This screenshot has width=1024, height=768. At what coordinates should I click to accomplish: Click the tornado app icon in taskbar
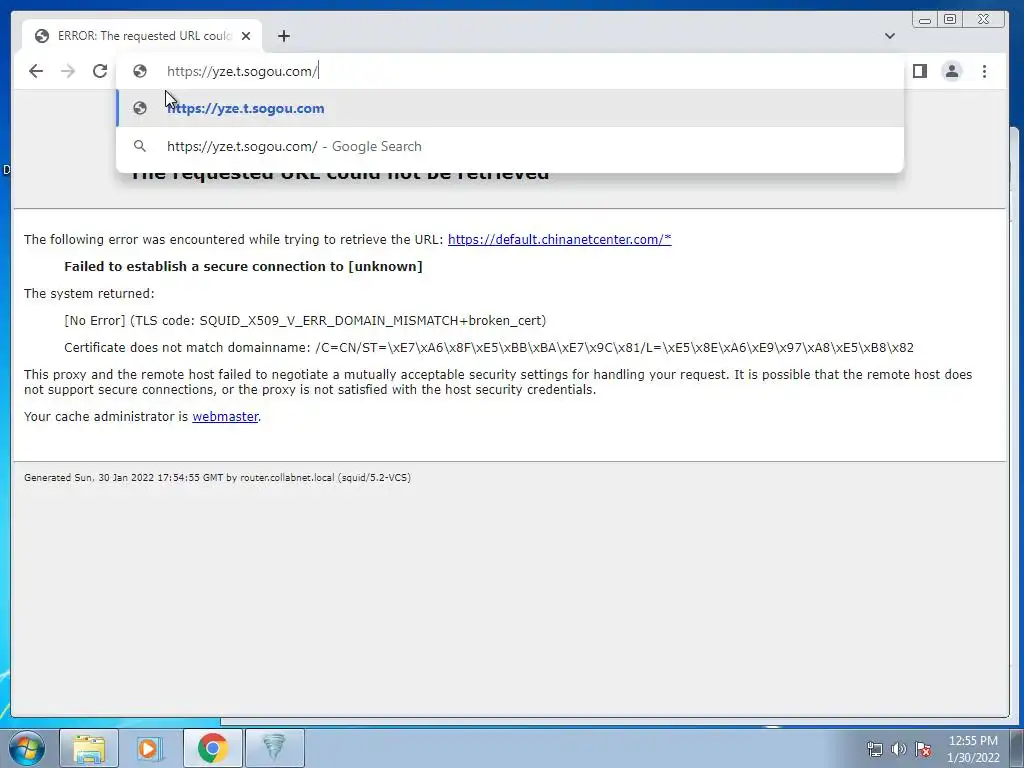[x=274, y=748]
